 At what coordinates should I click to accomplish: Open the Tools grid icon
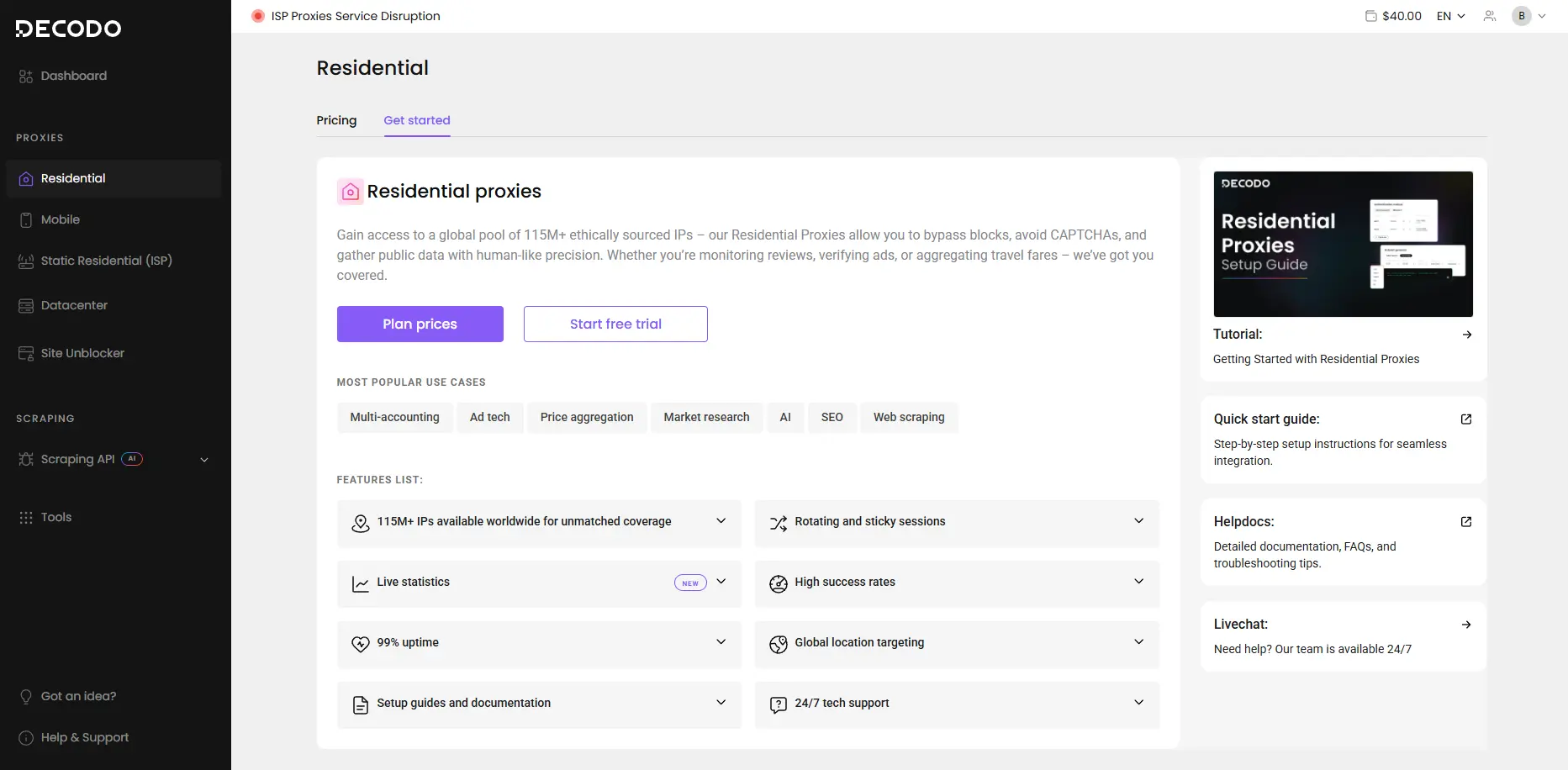pyautogui.click(x=26, y=518)
